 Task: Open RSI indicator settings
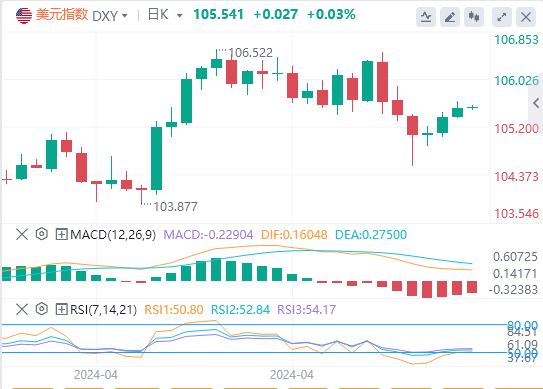click(42, 309)
